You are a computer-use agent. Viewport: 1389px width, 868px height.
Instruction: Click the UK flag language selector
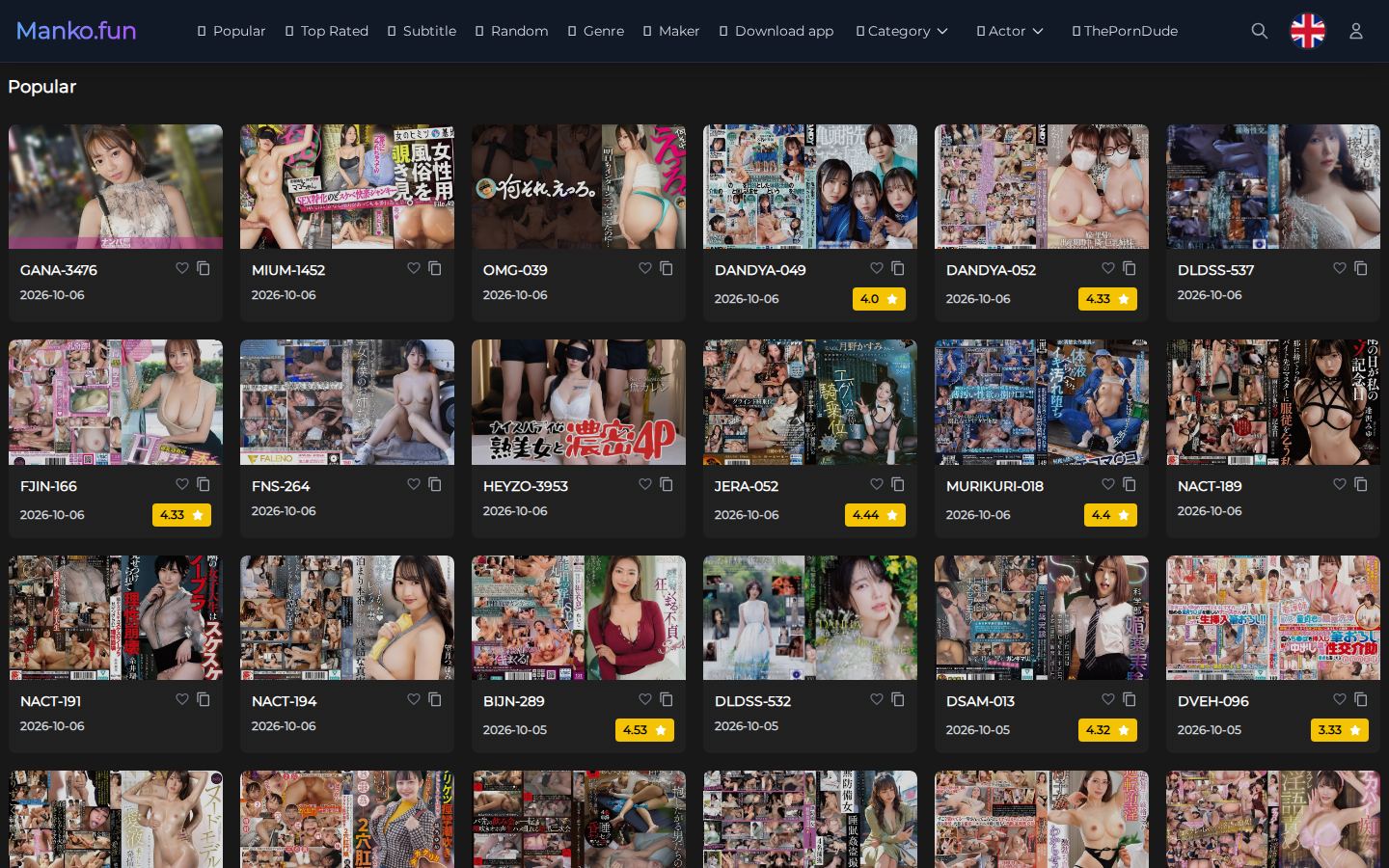click(x=1308, y=31)
